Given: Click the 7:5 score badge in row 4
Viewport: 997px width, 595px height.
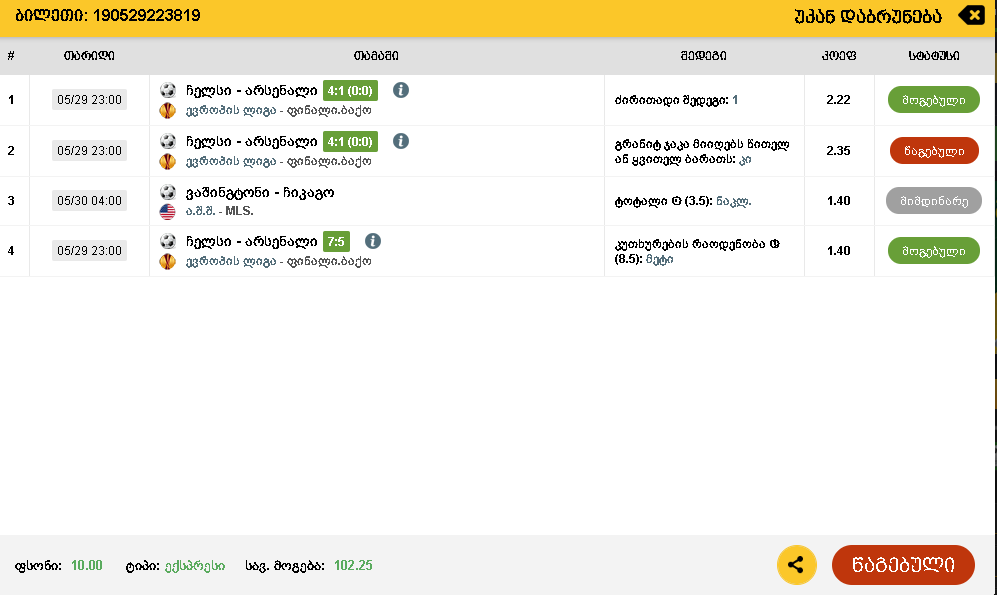Looking at the screenshot, I should [x=336, y=242].
